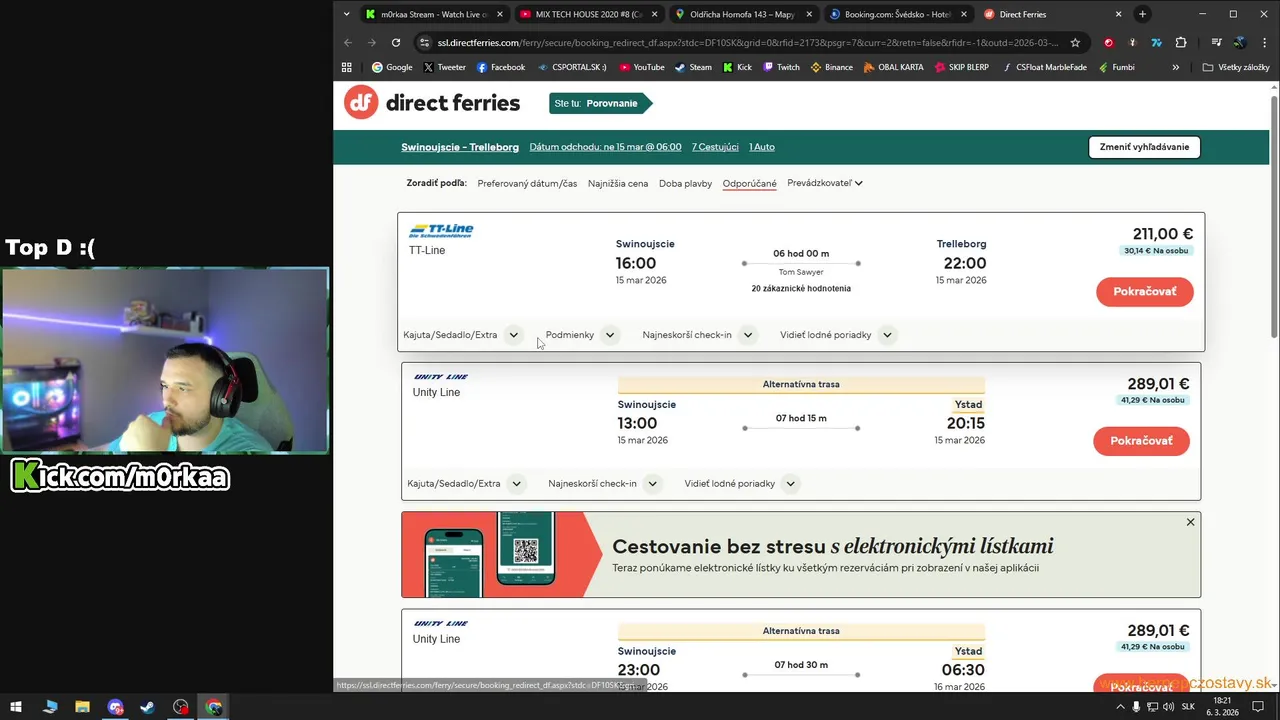Show hidden system tray icons
1280x720 pixels.
tap(1119, 707)
